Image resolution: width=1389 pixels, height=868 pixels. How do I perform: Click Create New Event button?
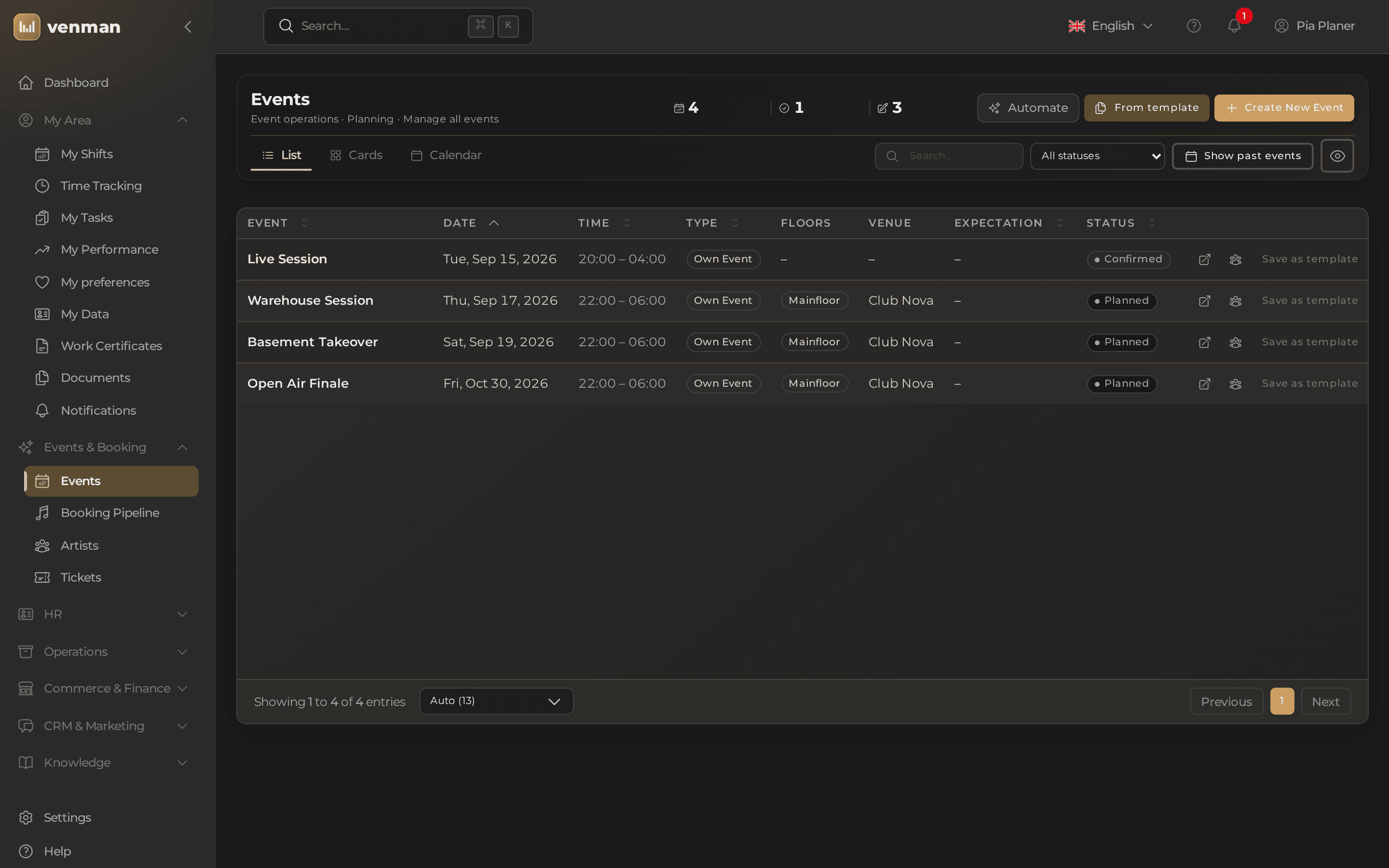[x=1284, y=108]
